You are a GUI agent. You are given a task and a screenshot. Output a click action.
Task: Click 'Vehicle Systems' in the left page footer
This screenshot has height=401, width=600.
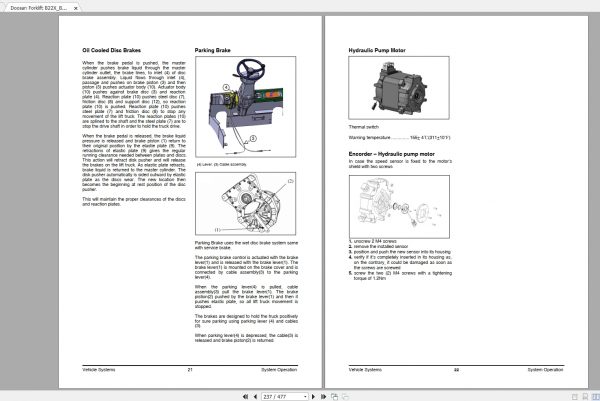[x=98, y=370]
